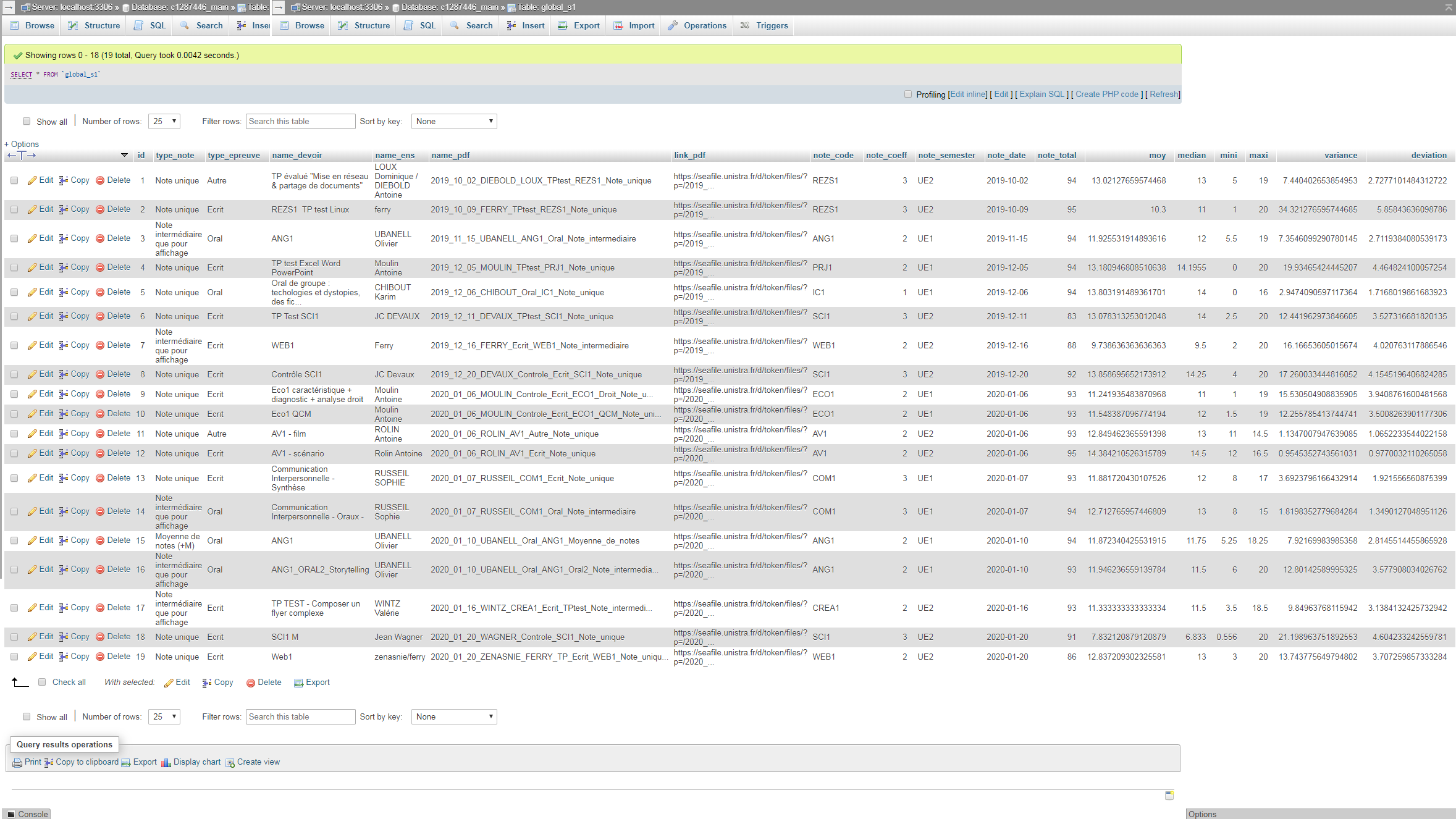The image size is (1456, 819).
Task: Tick the top Show all checkbox
Action: click(x=27, y=122)
